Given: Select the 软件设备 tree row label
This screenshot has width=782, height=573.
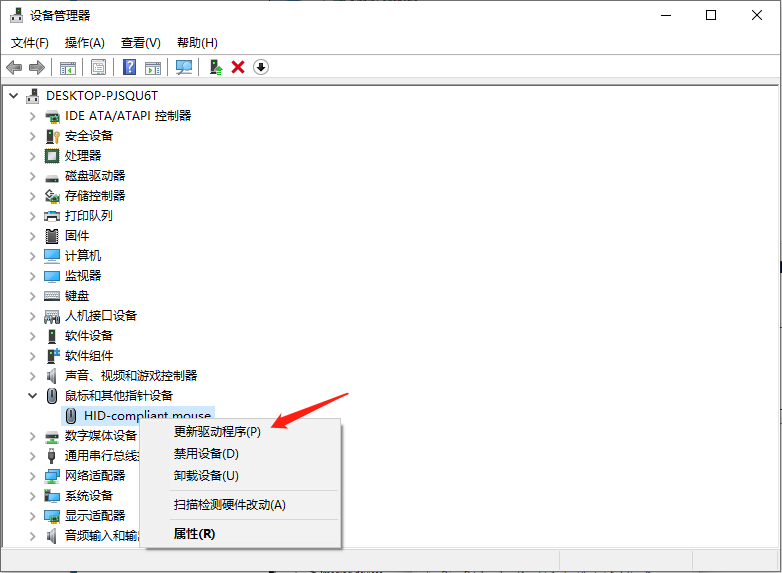Looking at the screenshot, I should 89,336.
